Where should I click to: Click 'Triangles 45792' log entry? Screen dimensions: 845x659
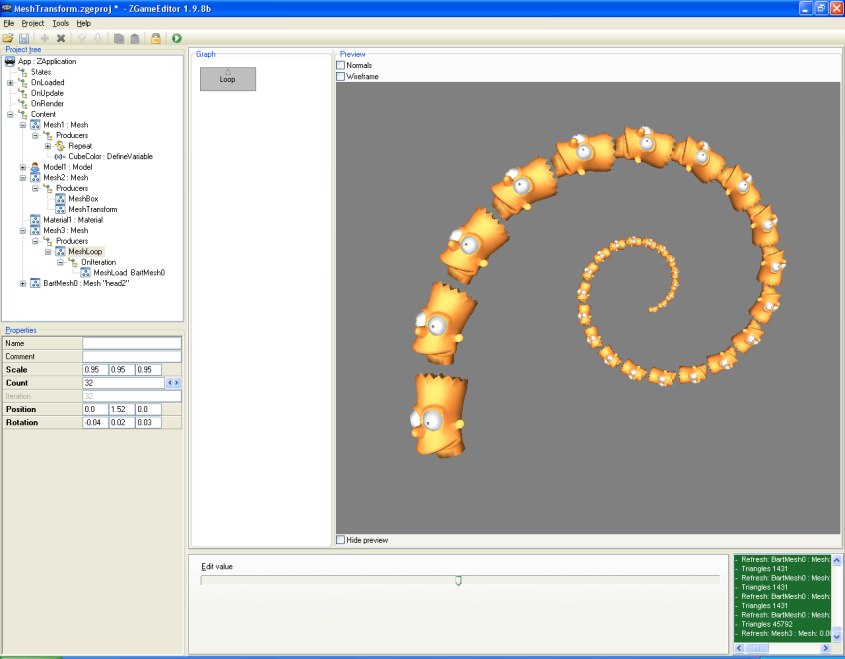tap(767, 624)
